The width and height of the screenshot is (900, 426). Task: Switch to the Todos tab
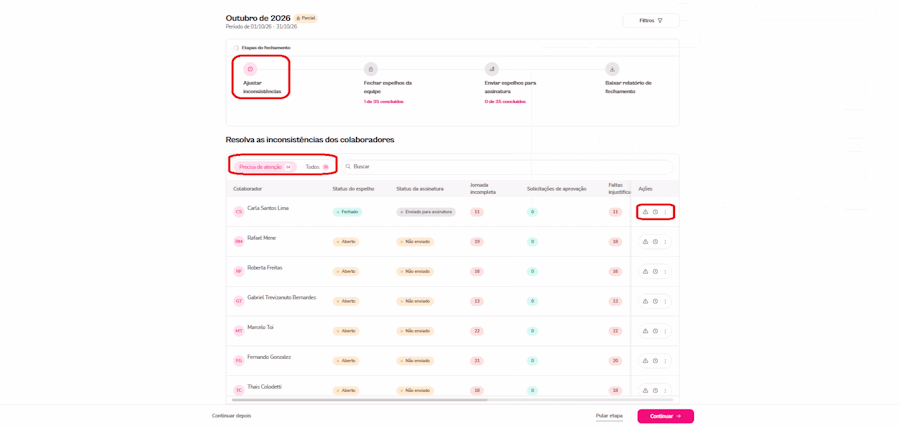click(317, 167)
